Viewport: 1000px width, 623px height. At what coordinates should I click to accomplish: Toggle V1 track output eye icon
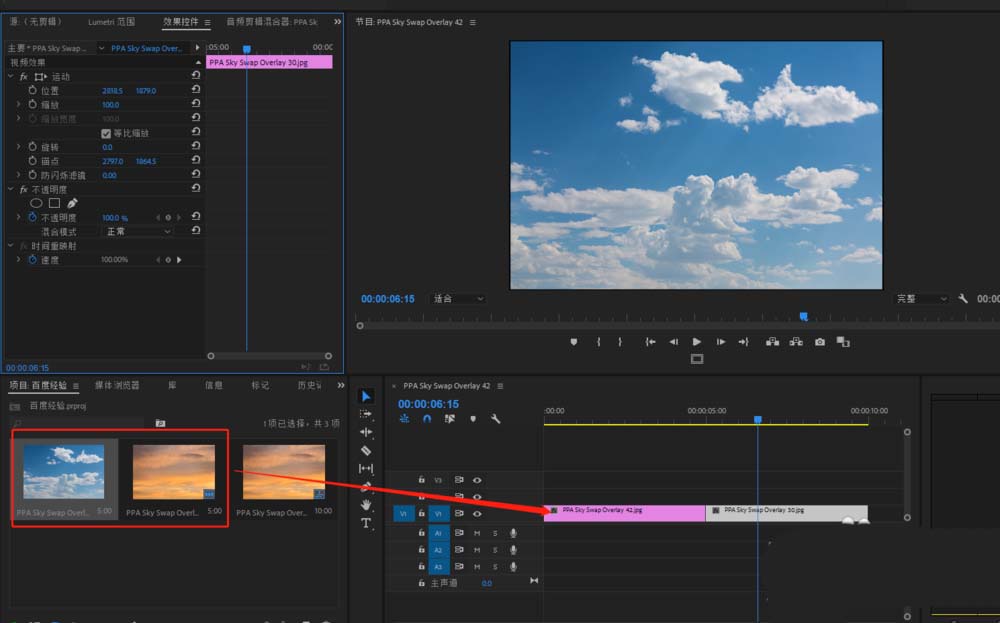pos(477,513)
